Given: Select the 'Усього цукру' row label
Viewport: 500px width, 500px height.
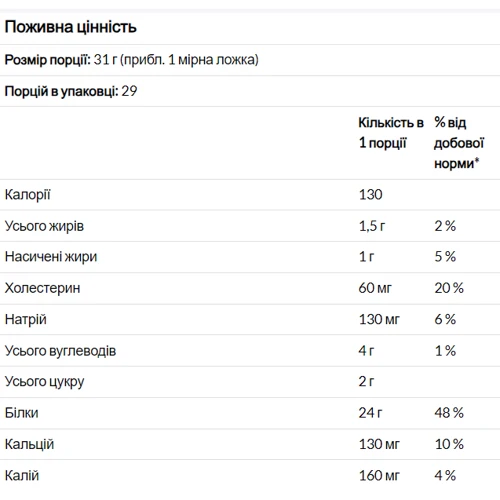Looking at the screenshot, I should [44, 382].
